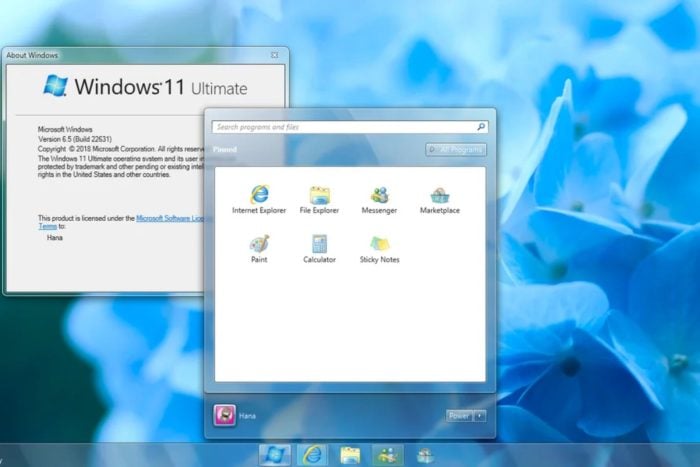Open File Explorer taskbar icon
This screenshot has height=467, width=700.
click(350, 455)
